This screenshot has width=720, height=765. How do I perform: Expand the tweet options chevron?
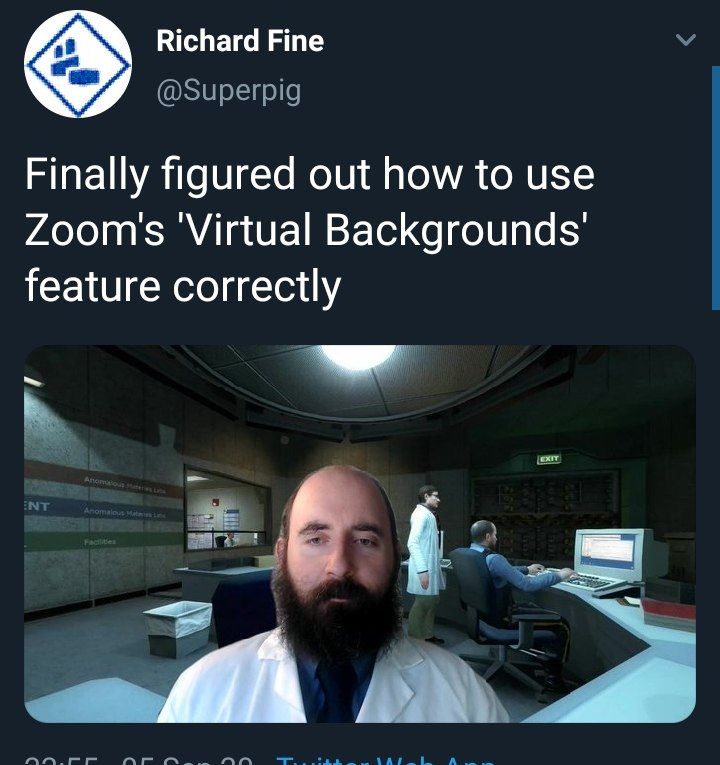[686, 40]
